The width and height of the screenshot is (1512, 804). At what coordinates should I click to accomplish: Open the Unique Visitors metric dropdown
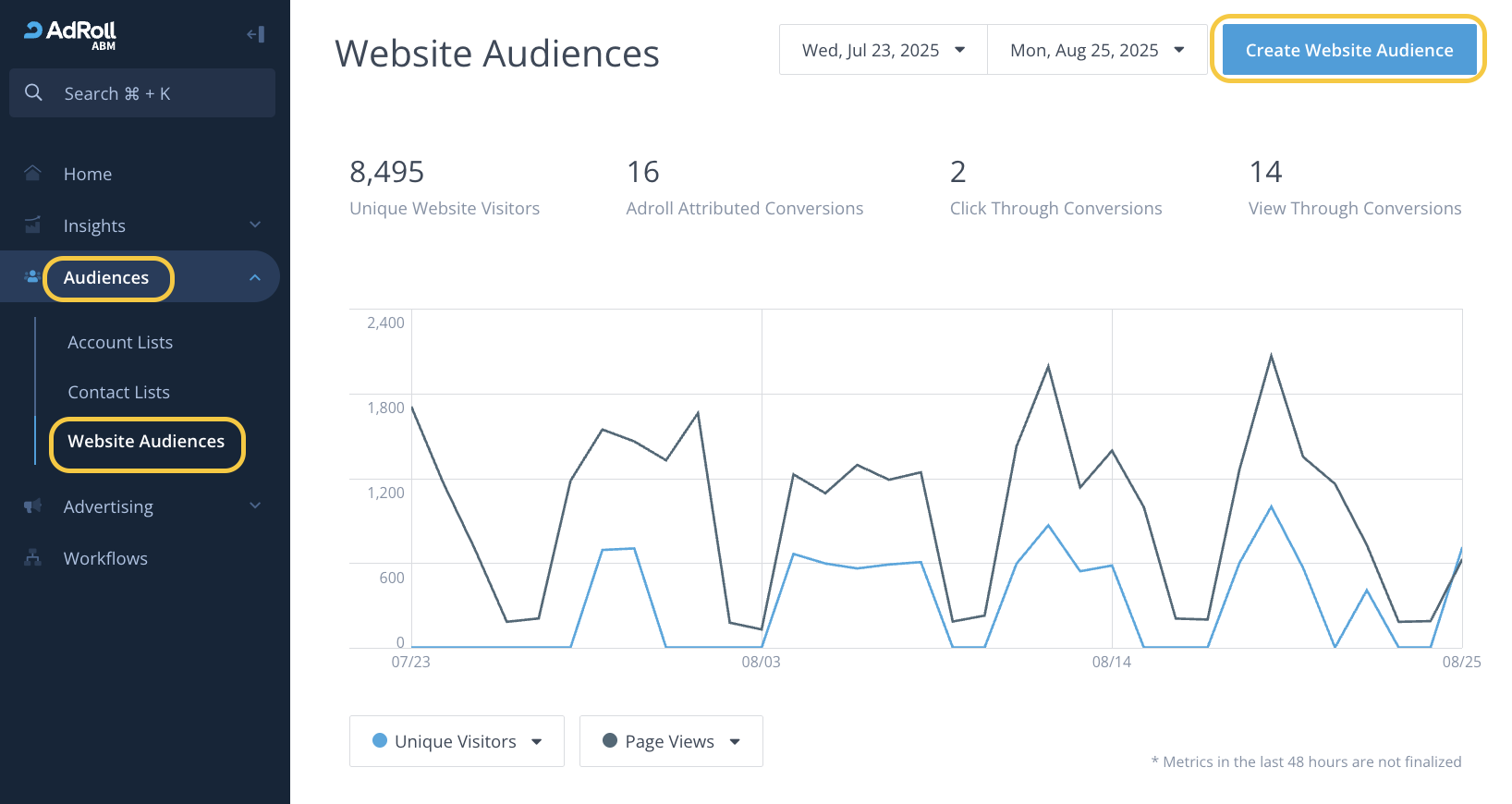coord(457,741)
